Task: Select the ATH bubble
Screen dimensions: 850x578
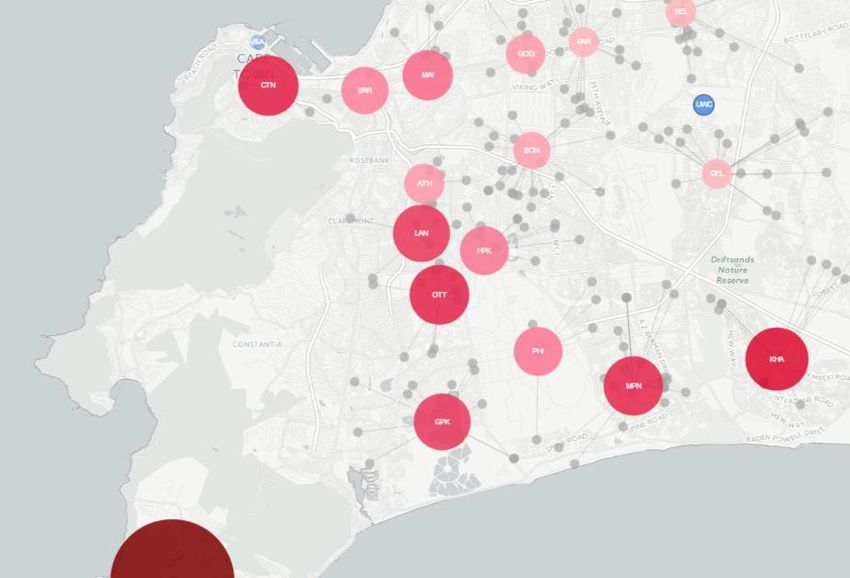Action: [x=424, y=184]
